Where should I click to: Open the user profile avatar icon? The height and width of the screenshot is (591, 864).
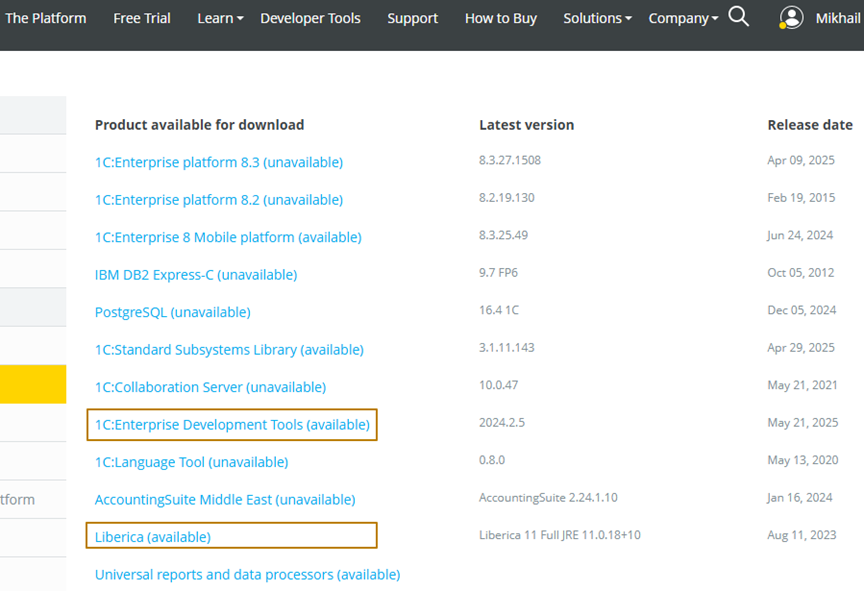[791, 18]
